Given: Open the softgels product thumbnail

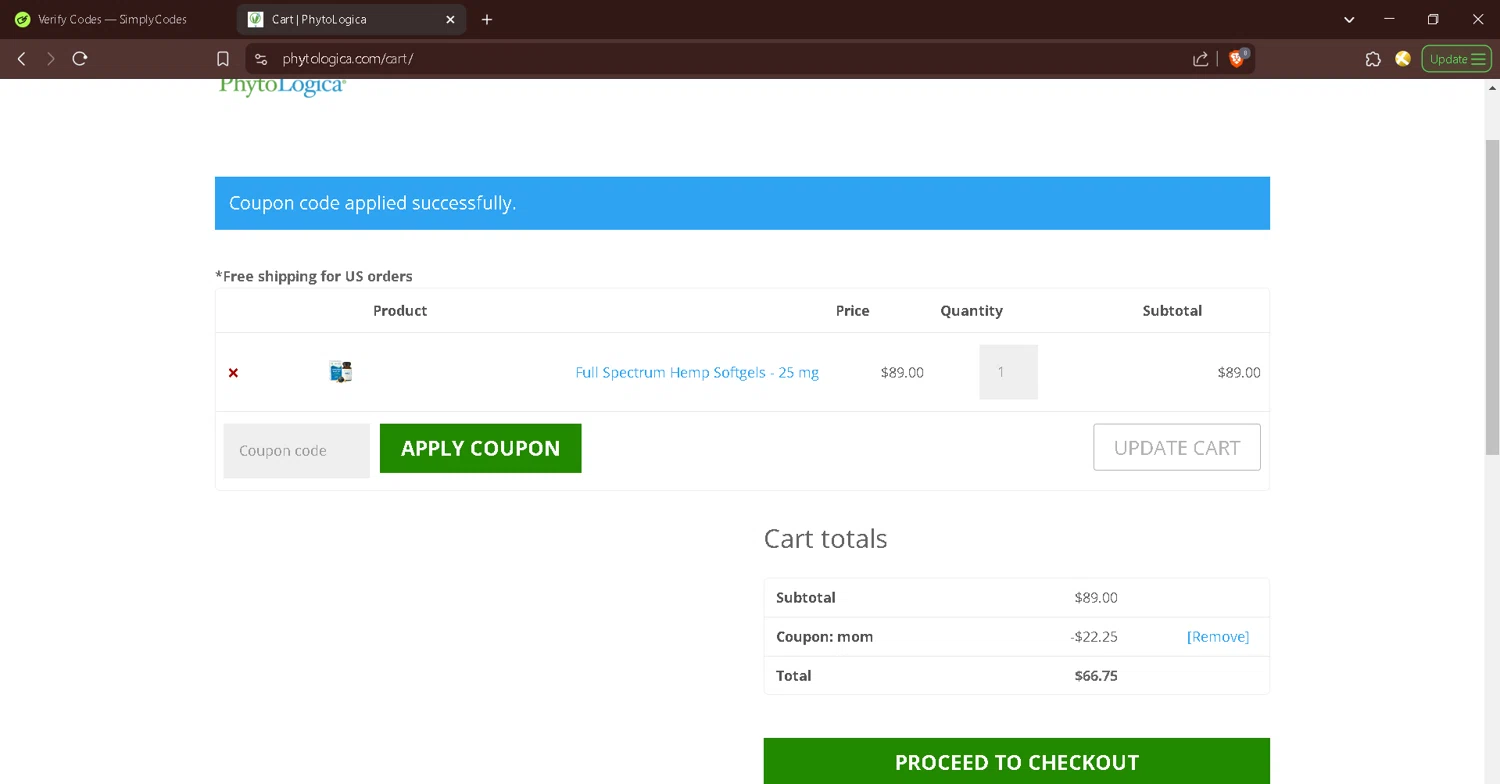Looking at the screenshot, I should tap(341, 372).
